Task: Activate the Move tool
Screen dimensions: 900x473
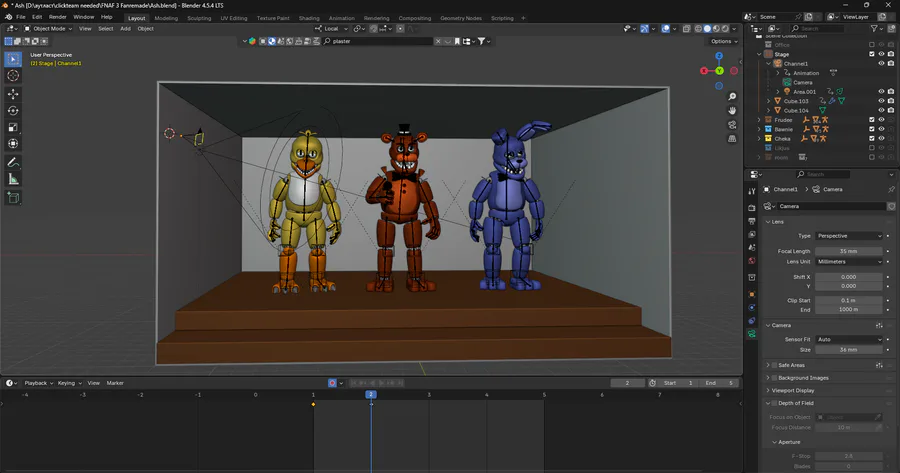Action: (x=13, y=94)
